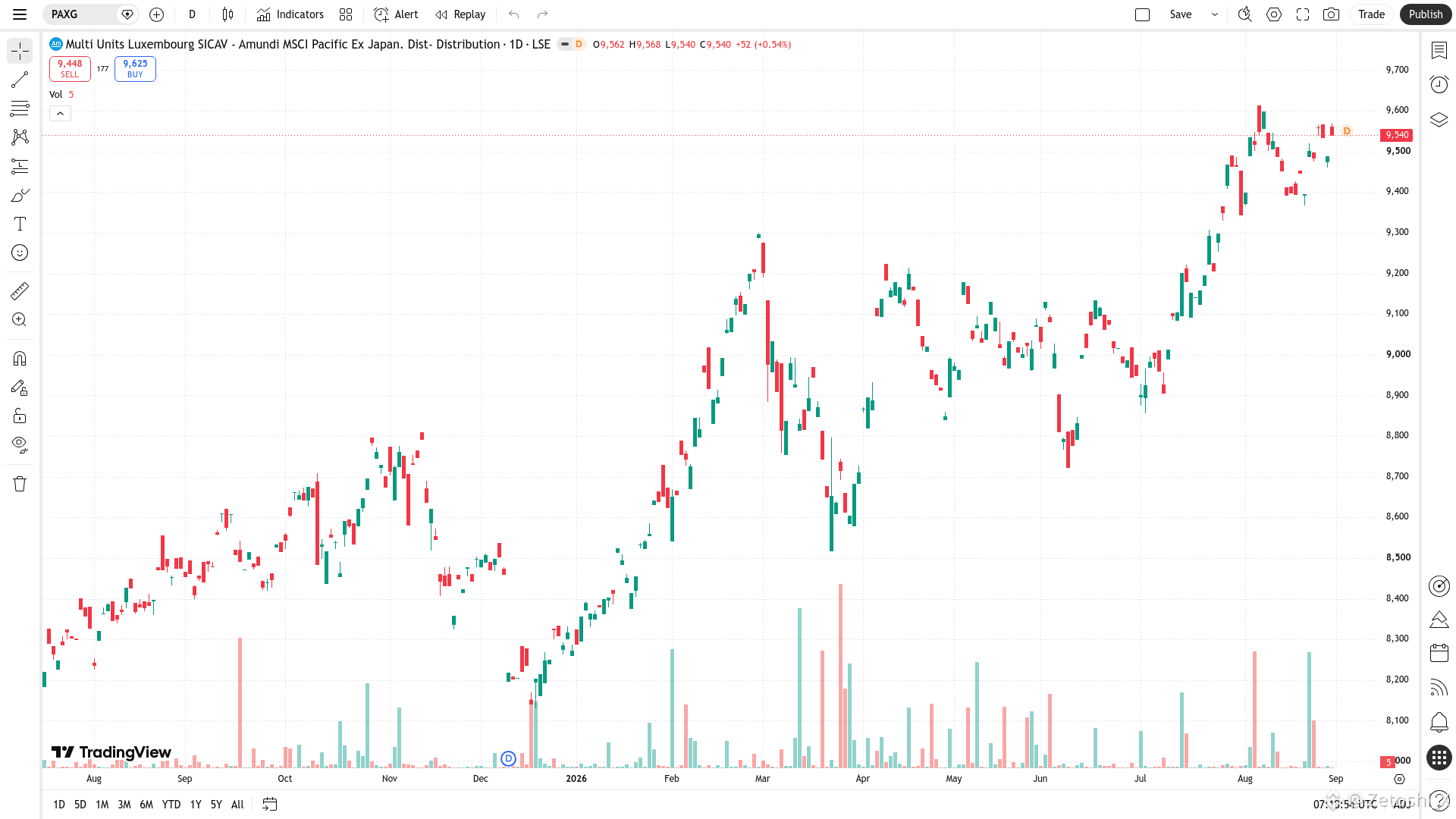The height and width of the screenshot is (819, 1456).
Task: Select the forecasting and measurement tool
Action: coord(20,166)
